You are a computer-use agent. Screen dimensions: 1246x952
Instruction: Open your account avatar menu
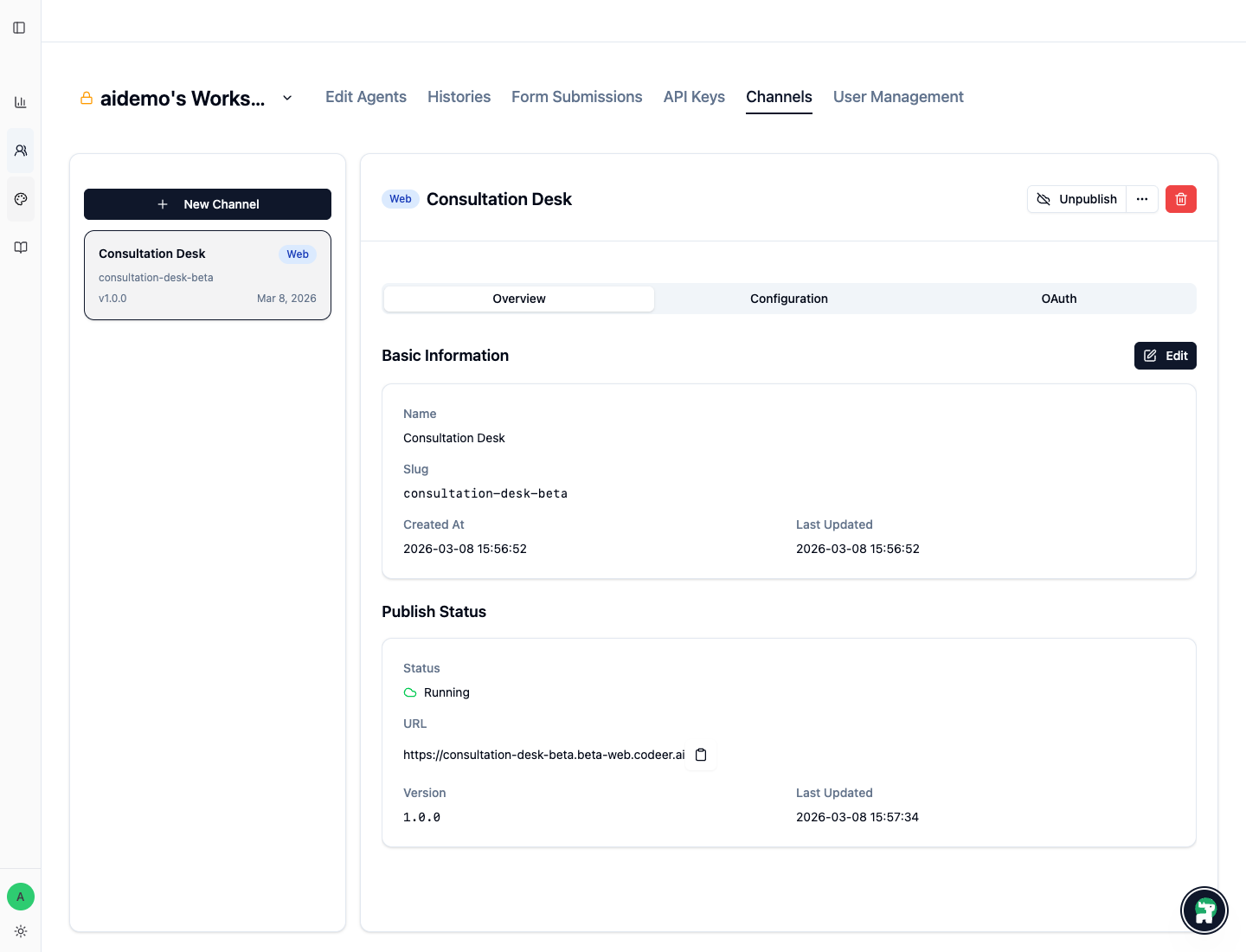coord(20,897)
